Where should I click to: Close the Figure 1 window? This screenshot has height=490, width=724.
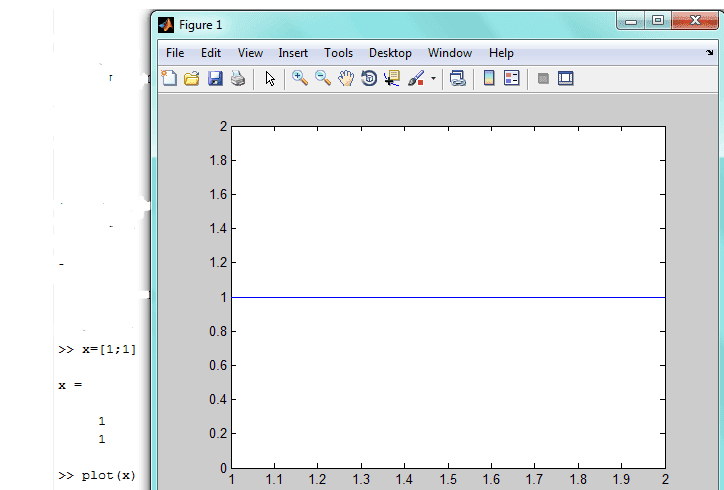point(695,20)
